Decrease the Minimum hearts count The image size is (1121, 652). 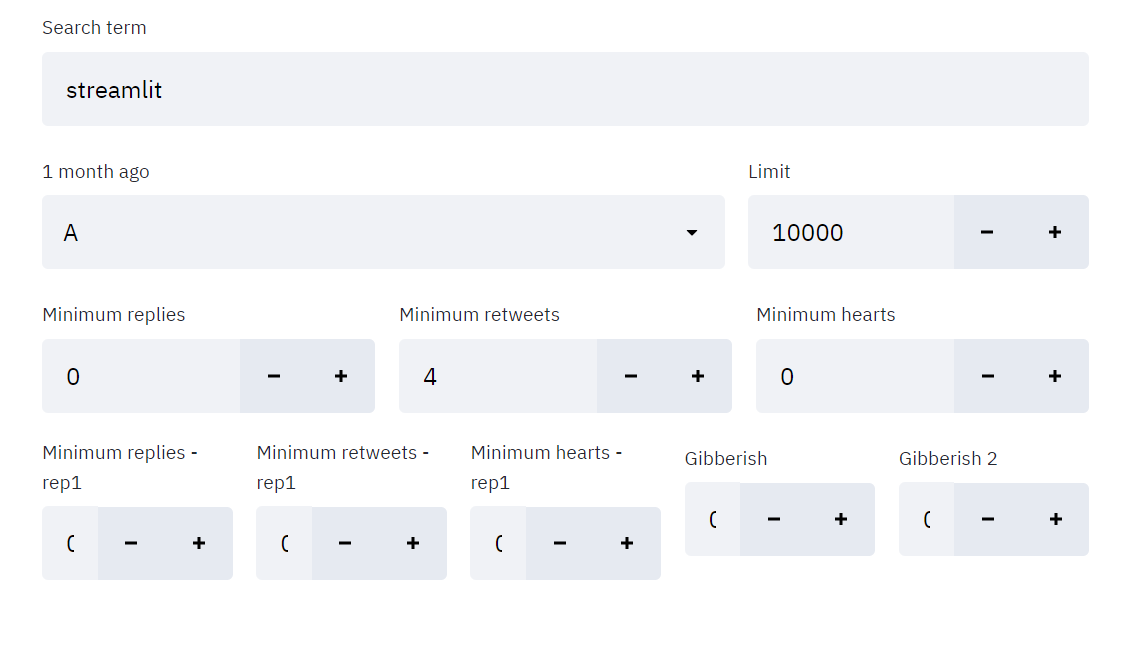(987, 376)
